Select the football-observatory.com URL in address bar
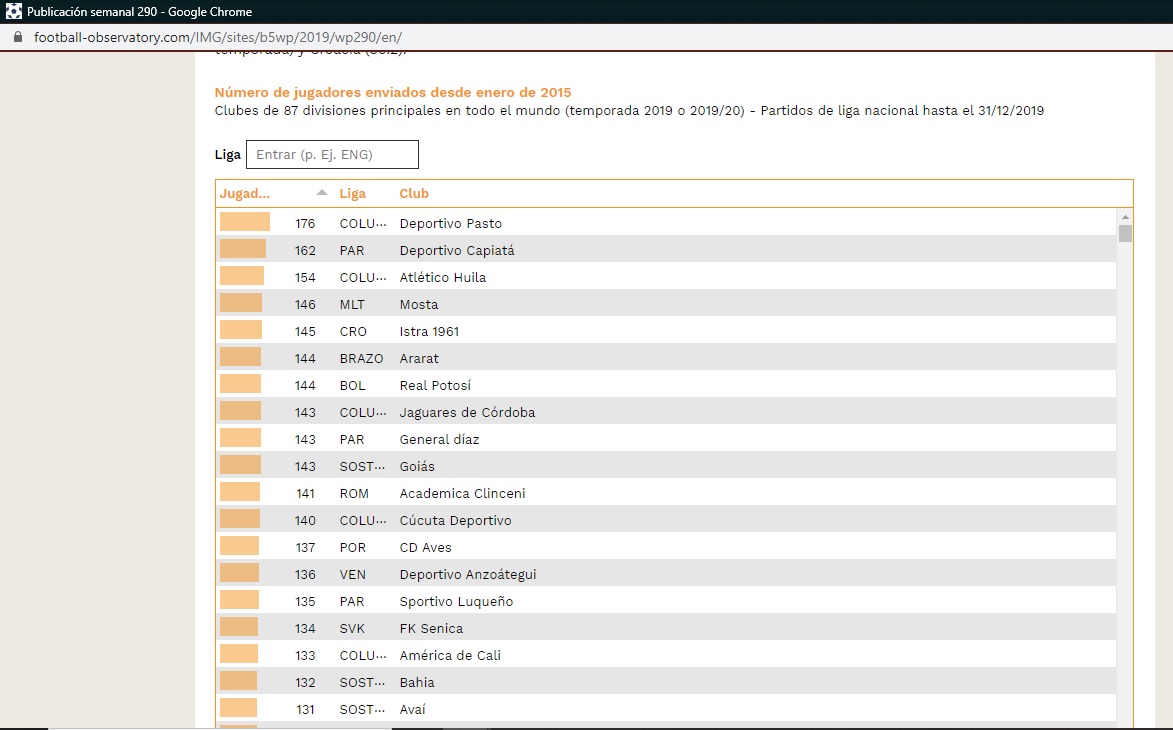Image resolution: width=1173 pixels, height=730 pixels. [218, 37]
